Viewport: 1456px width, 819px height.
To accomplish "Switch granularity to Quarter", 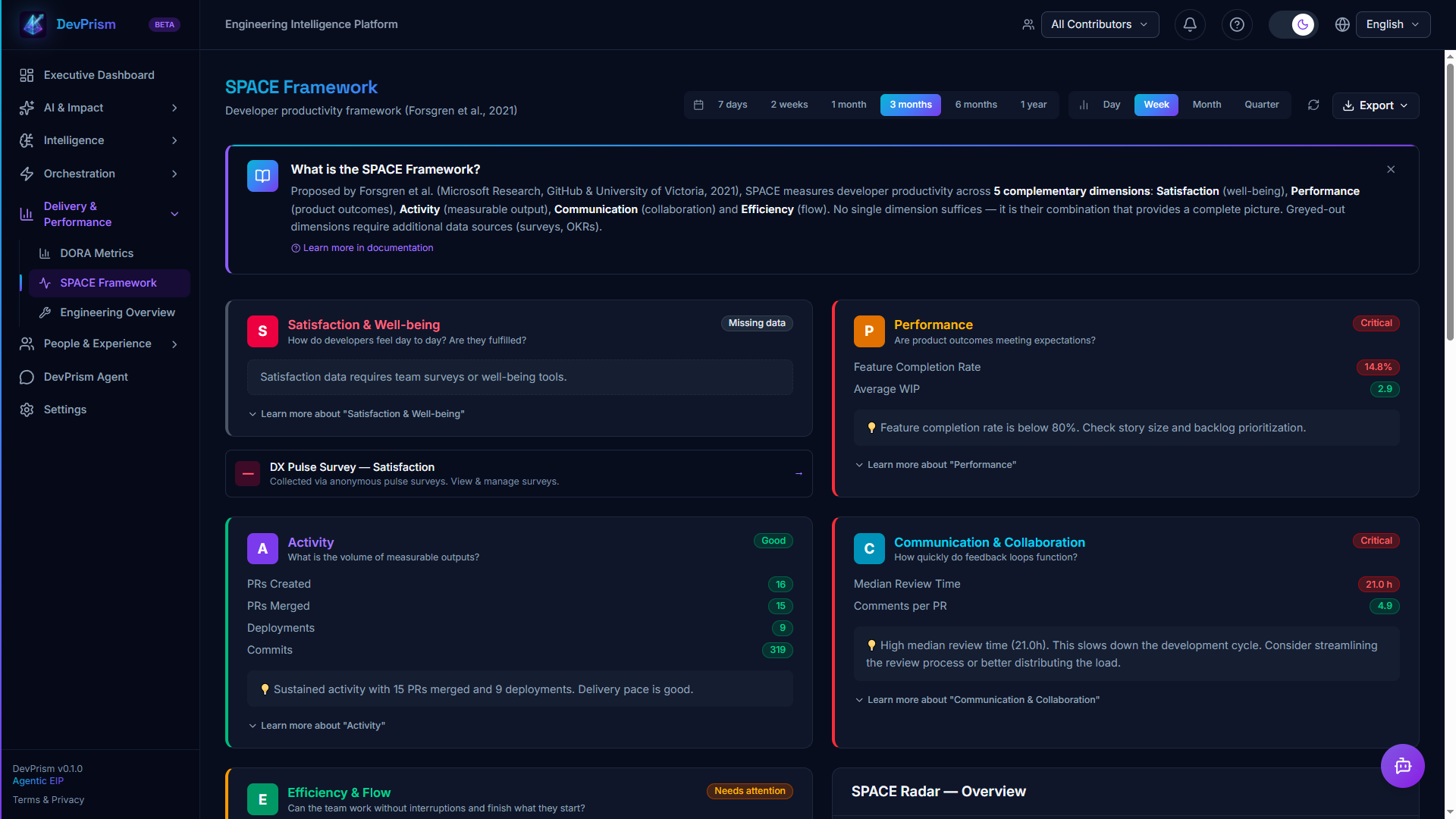I will click(1262, 105).
